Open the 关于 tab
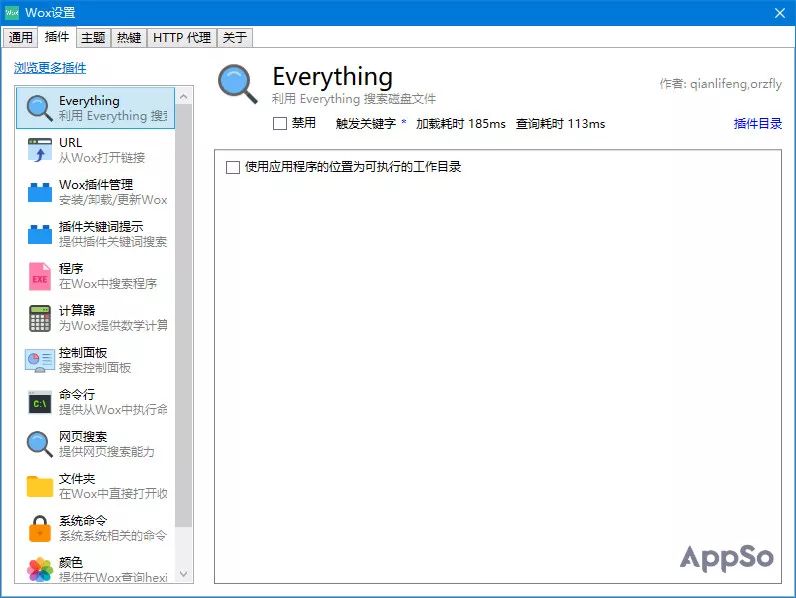This screenshot has height=598, width=796. (235, 38)
